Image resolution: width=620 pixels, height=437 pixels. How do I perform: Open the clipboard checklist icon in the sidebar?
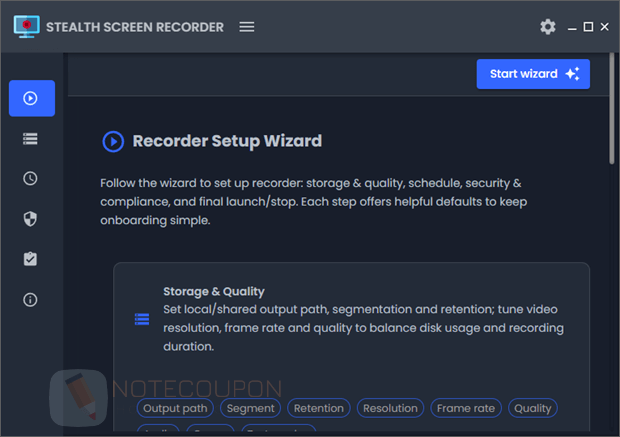click(30, 259)
